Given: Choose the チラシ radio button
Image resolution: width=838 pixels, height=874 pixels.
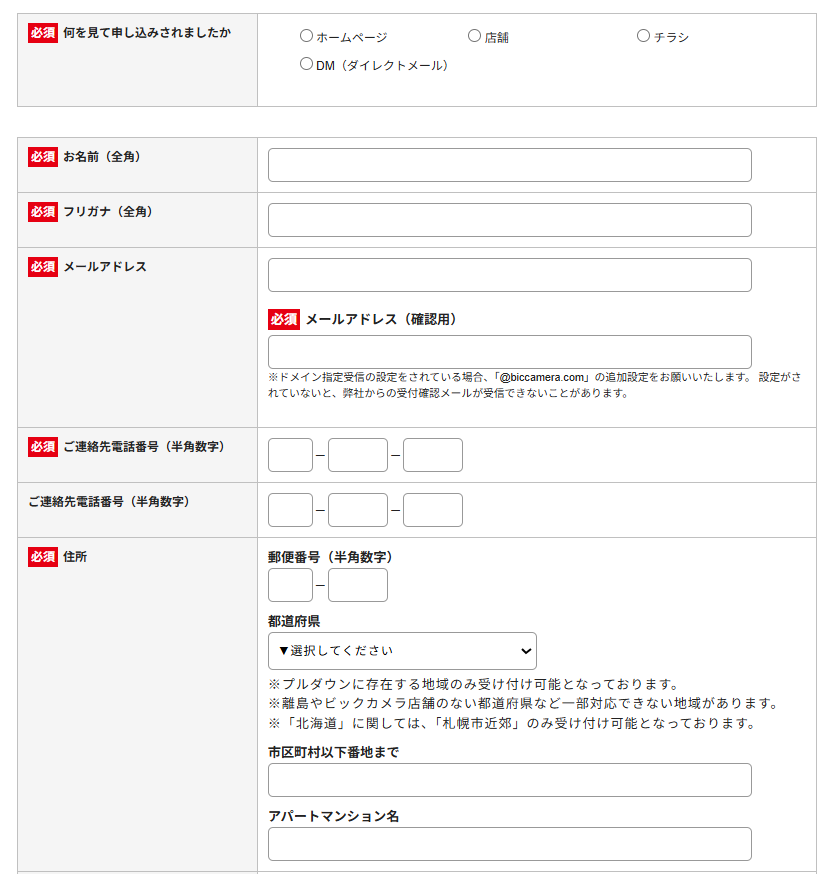Looking at the screenshot, I should pyautogui.click(x=643, y=36).
